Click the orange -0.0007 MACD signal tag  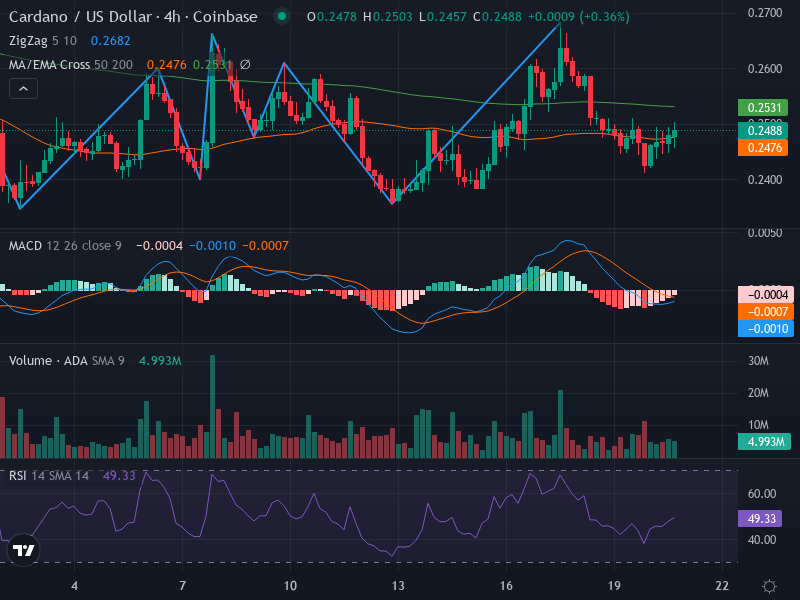tap(766, 312)
